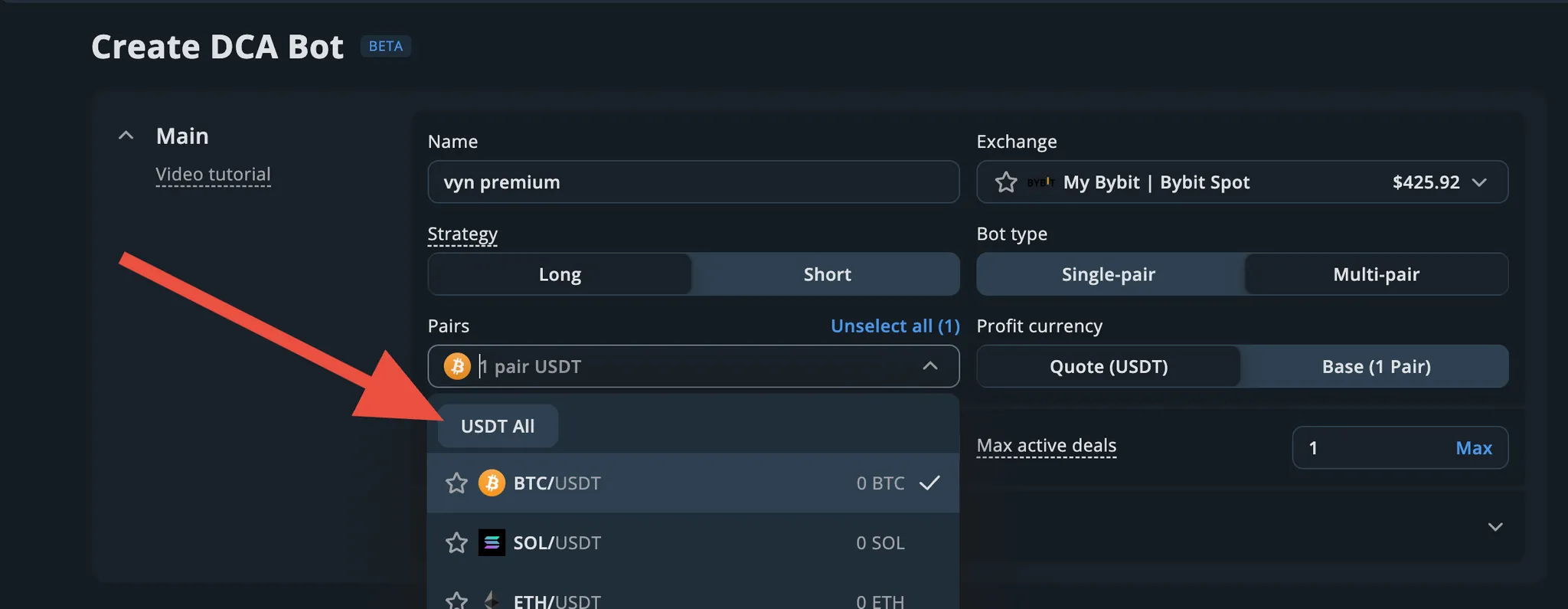The image size is (1568, 609).
Task: Open the Video tutorial link
Action: (x=213, y=175)
